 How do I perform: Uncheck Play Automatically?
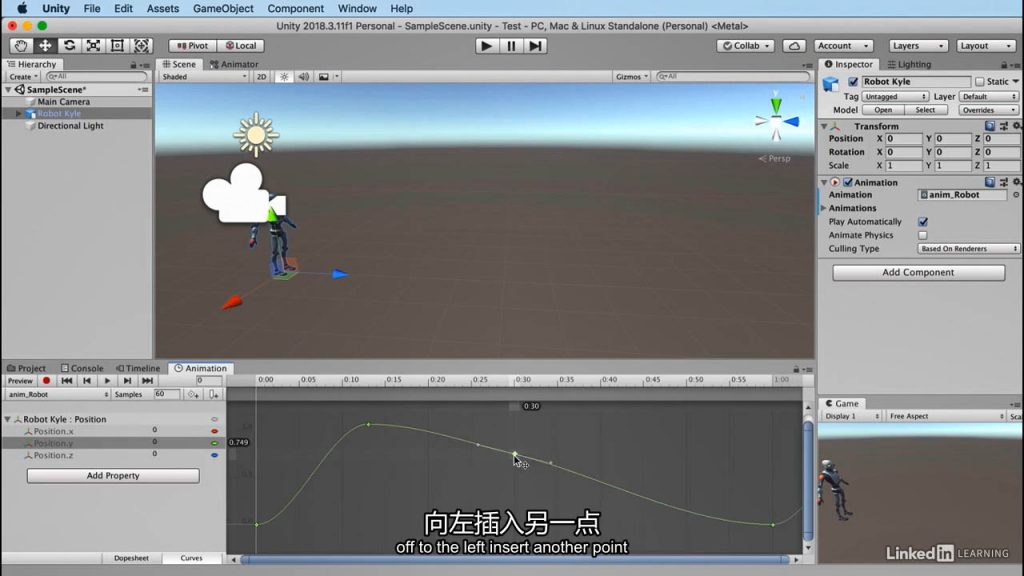click(923, 222)
